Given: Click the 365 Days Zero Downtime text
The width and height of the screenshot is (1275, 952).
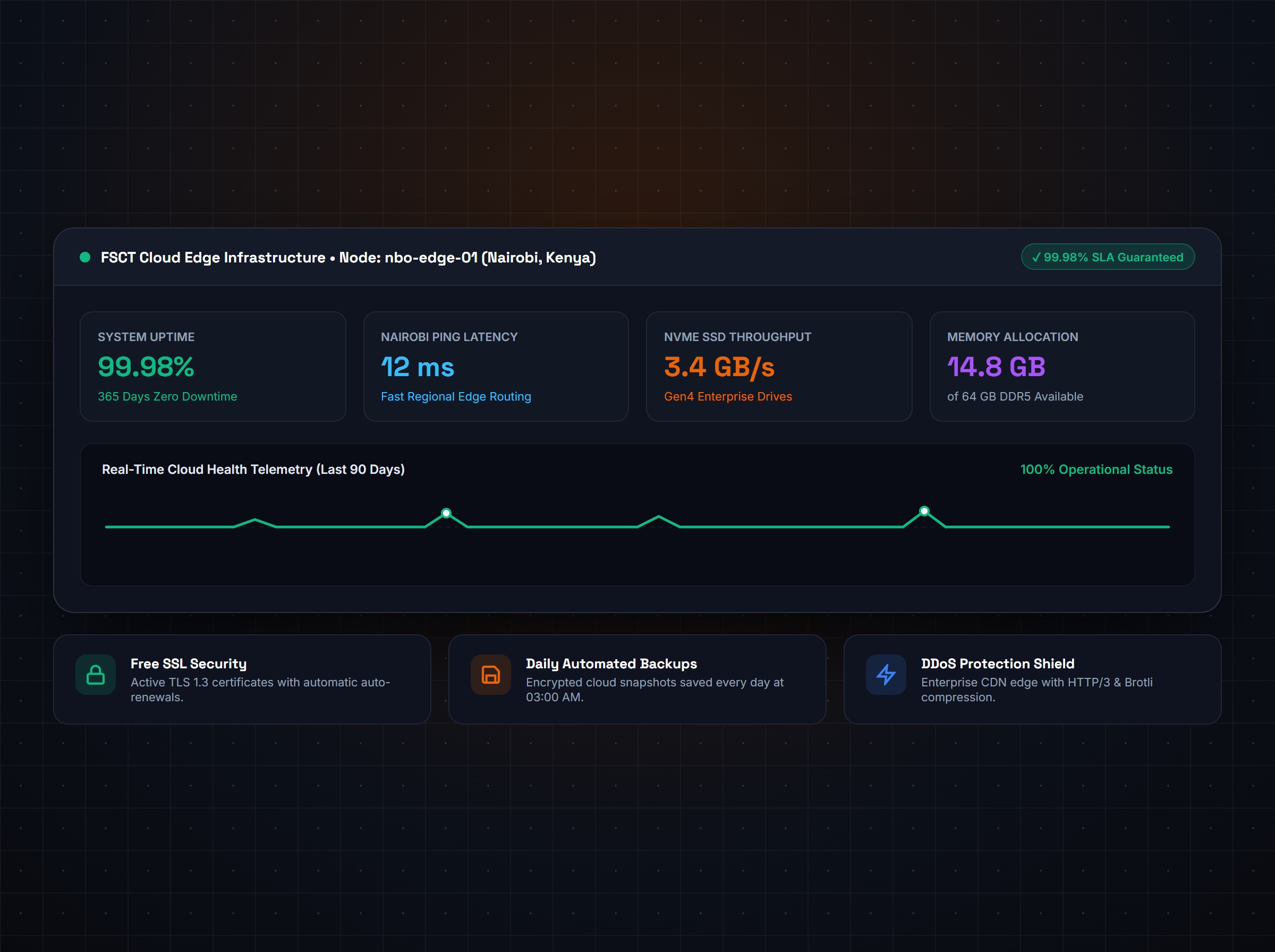Looking at the screenshot, I should click(x=168, y=396).
